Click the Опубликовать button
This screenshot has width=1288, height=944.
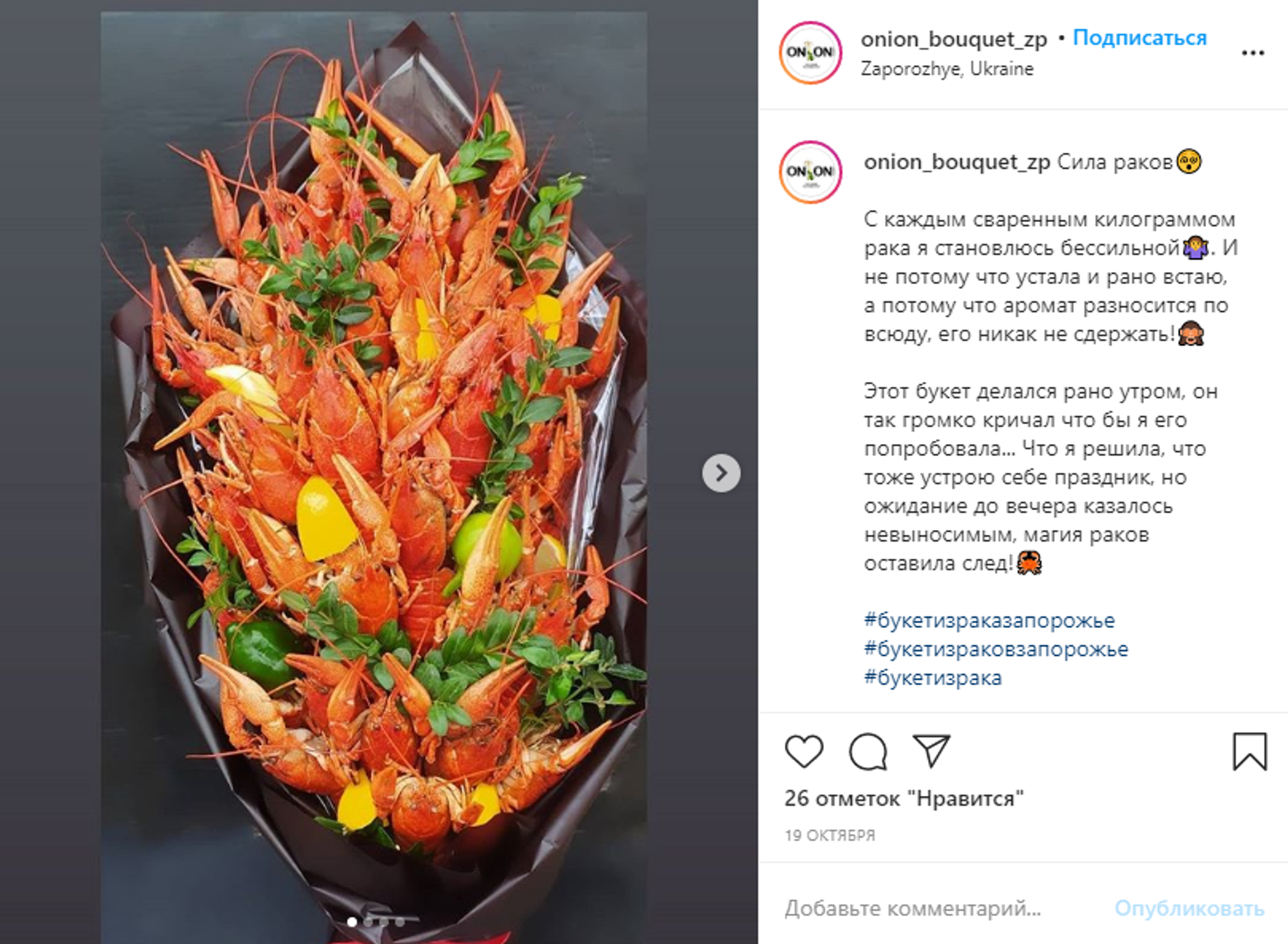[1189, 909]
